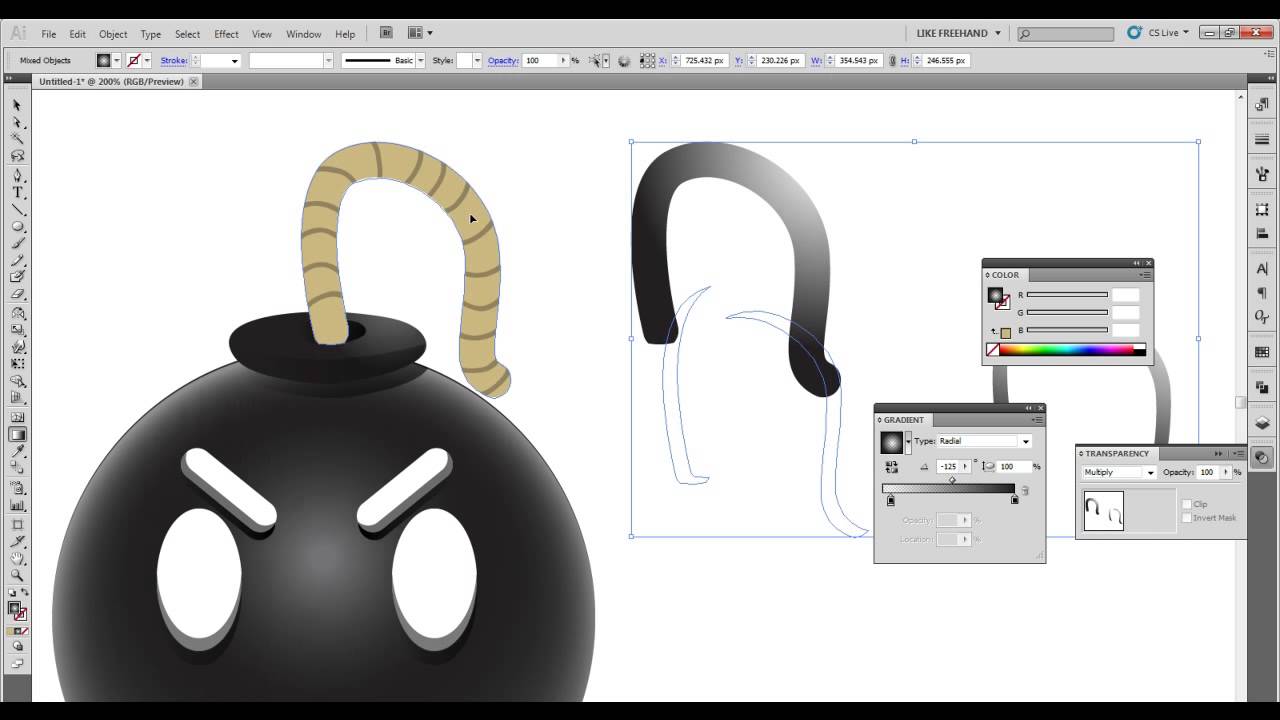Click the search field in top bar
Image resolution: width=1280 pixels, height=720 pixels.
point(1066,34)
